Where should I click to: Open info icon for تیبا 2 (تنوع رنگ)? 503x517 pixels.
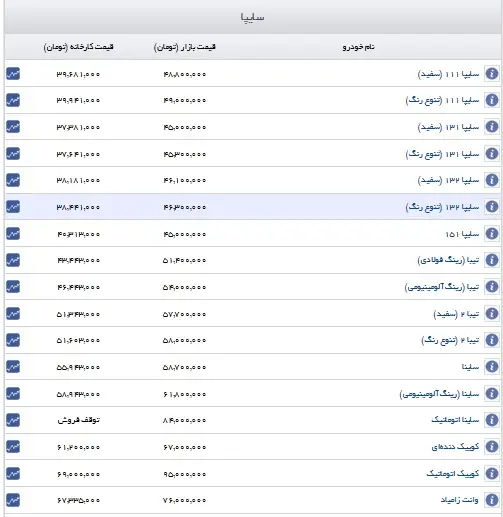492,340
